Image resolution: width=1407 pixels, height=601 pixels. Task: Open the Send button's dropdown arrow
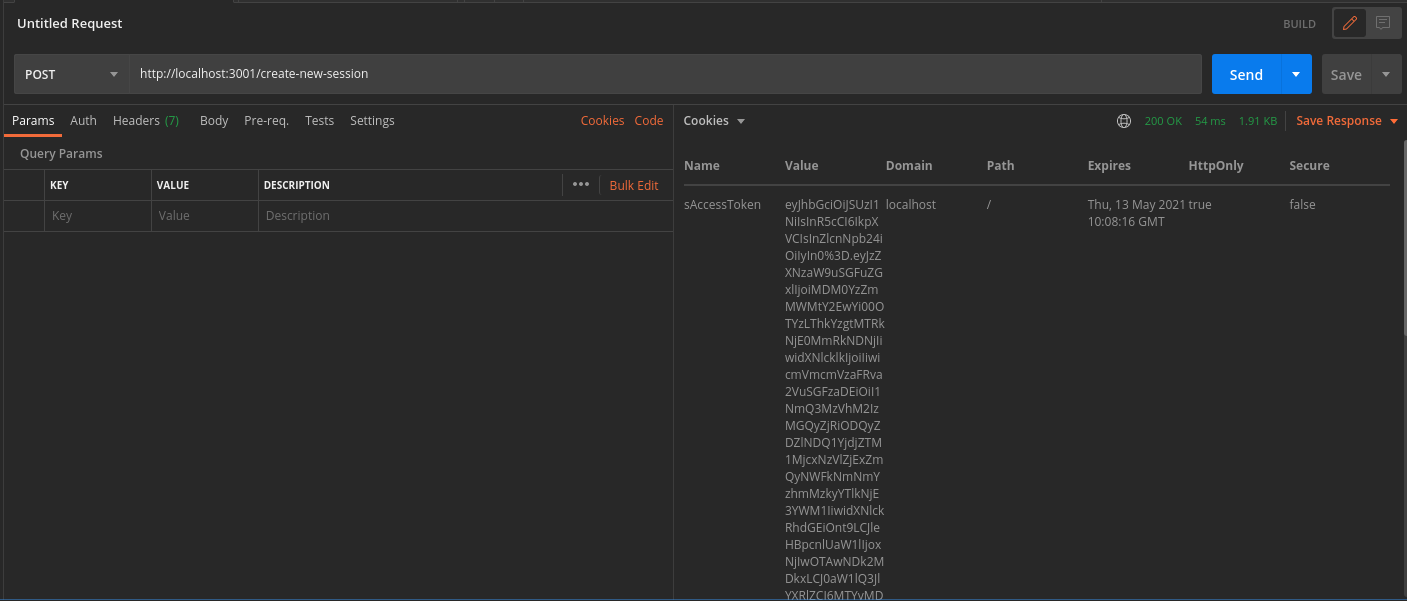tap(1295, 73)
